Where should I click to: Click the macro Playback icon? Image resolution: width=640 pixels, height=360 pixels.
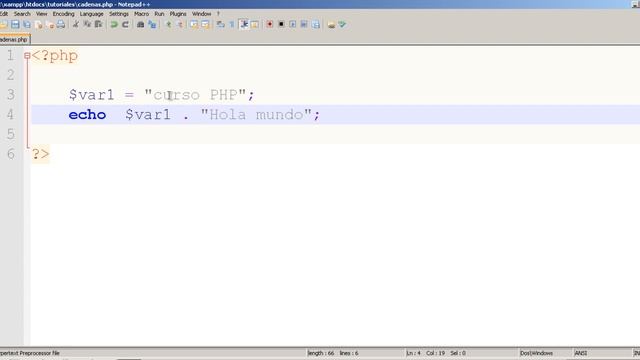(292, 24)
